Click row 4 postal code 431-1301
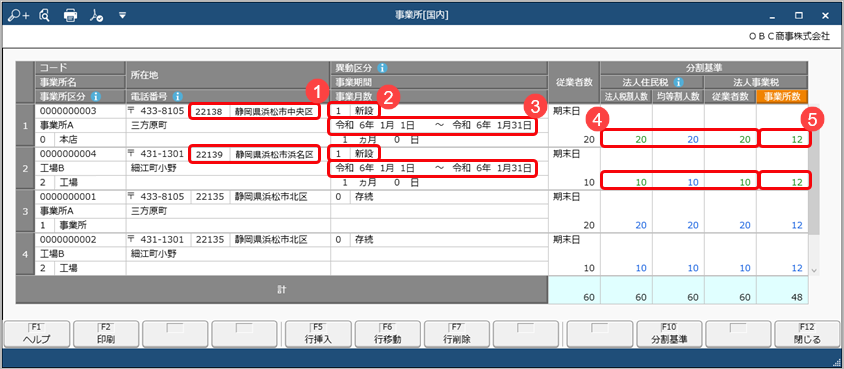This screenshot has height=369, width=844. pyautogui.click(x=159, y=239)
